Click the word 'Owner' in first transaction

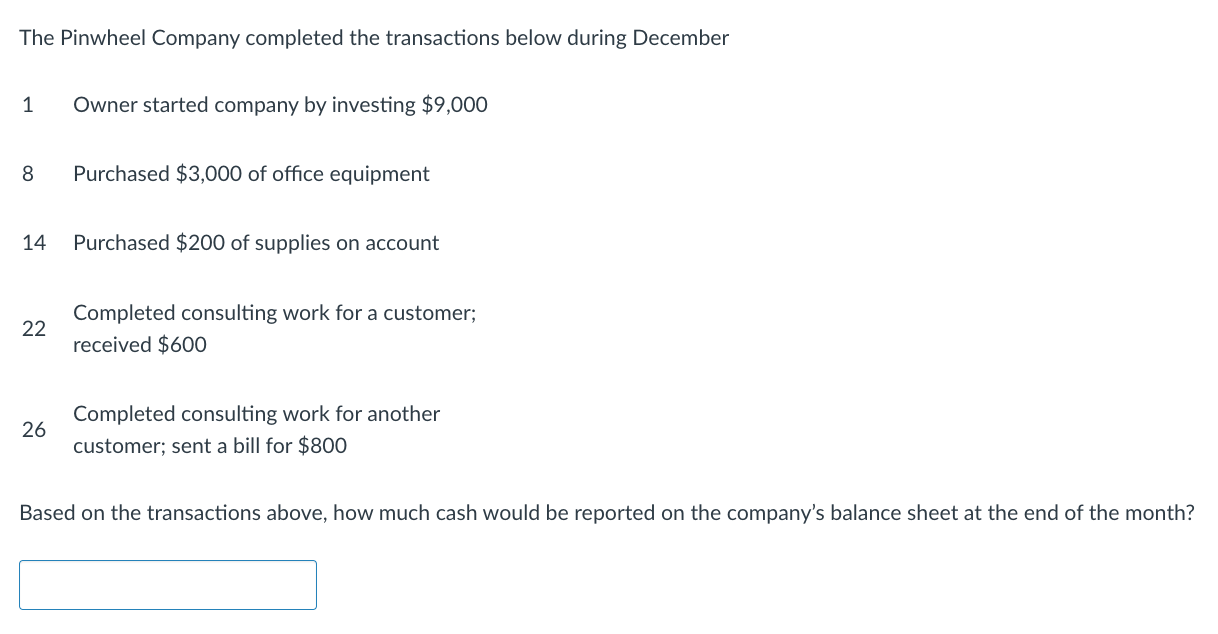pos(104,105)
